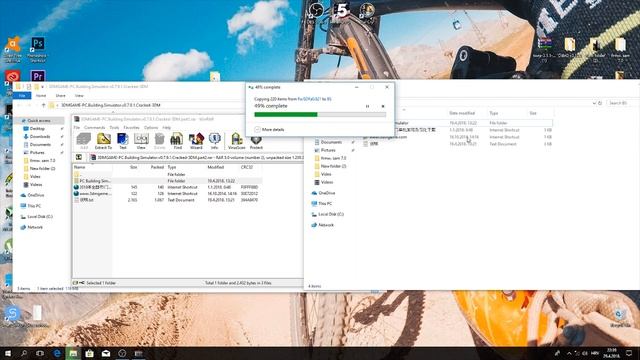Click the copy progress bar
Image resolution: width=640 pixels, height=360 pixels.
point(320,115)
